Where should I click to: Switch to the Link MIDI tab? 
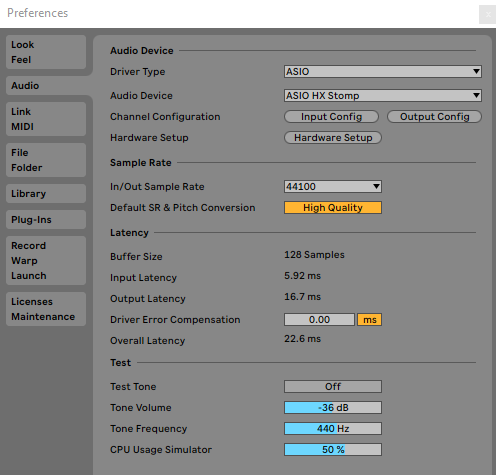coord(46,119)
